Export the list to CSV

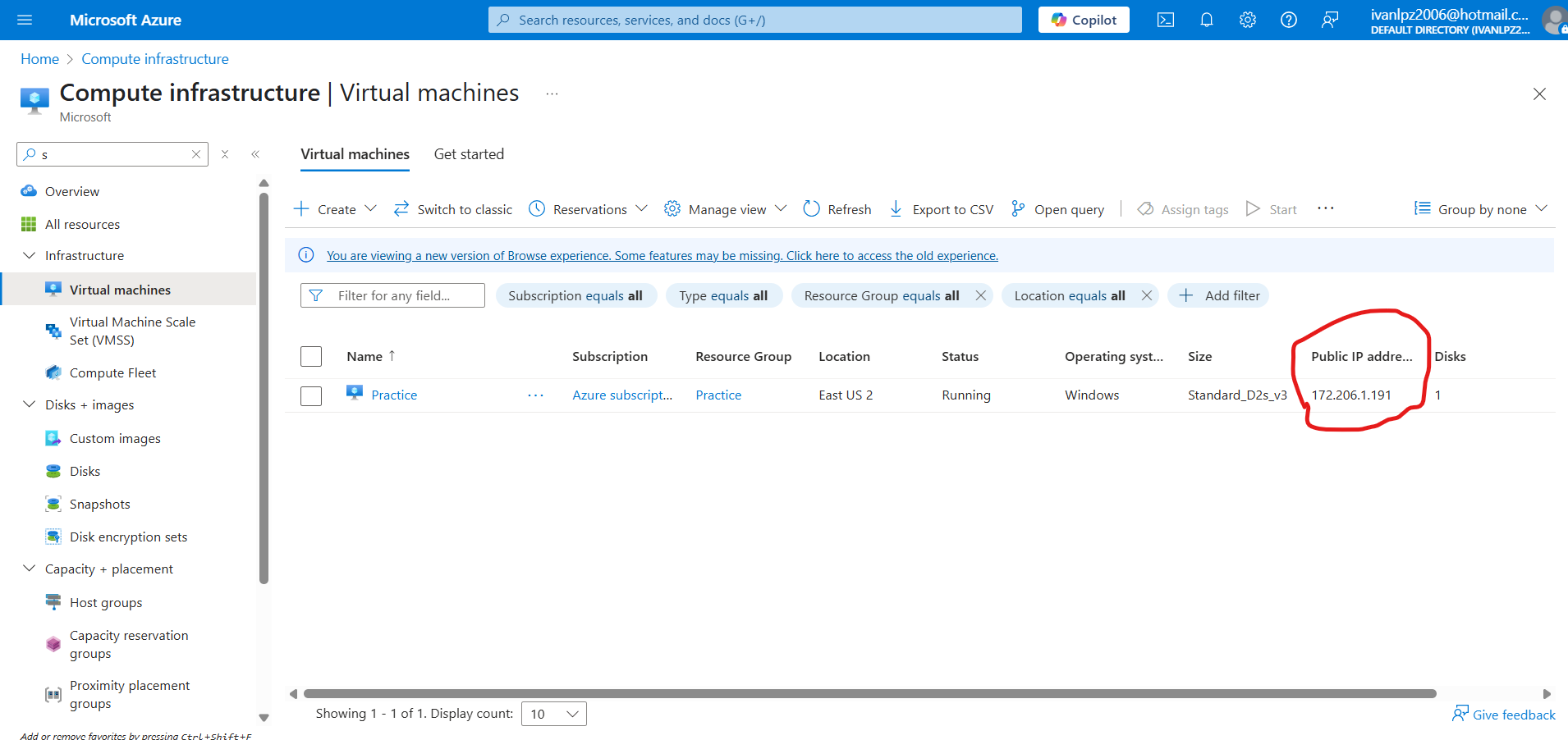[x=941, y=209]
